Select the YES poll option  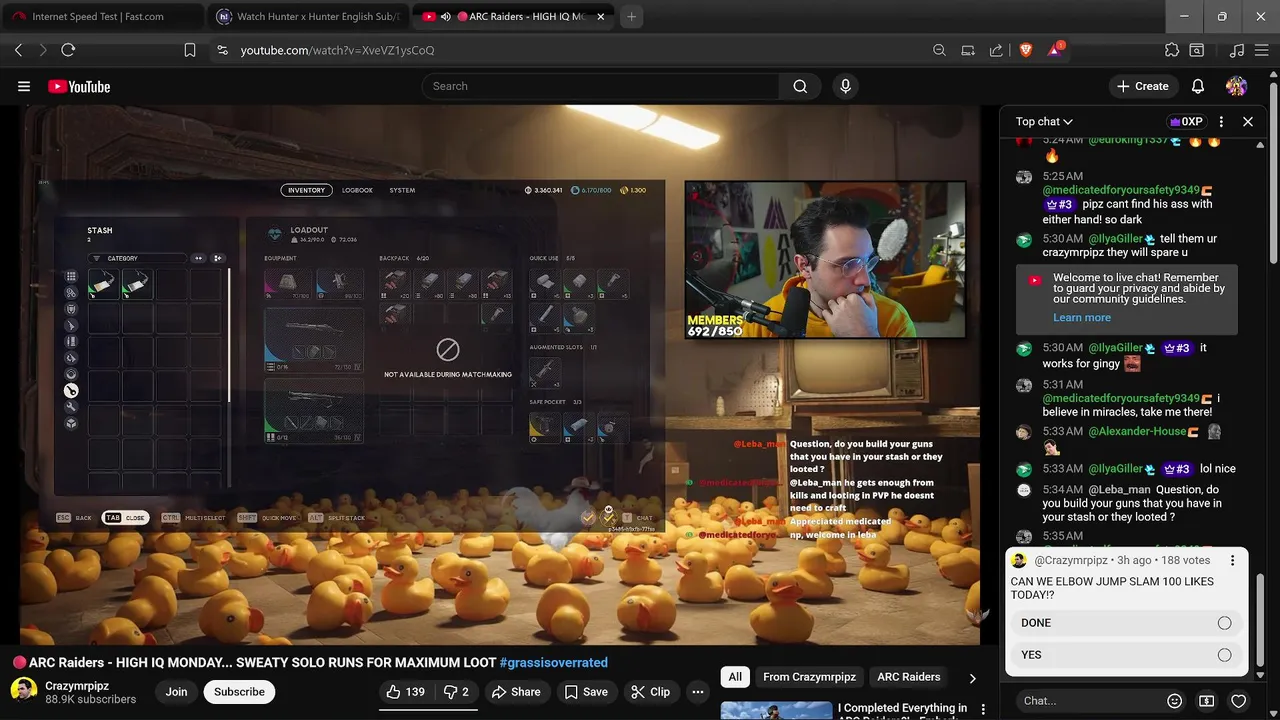click(1126, 655)
